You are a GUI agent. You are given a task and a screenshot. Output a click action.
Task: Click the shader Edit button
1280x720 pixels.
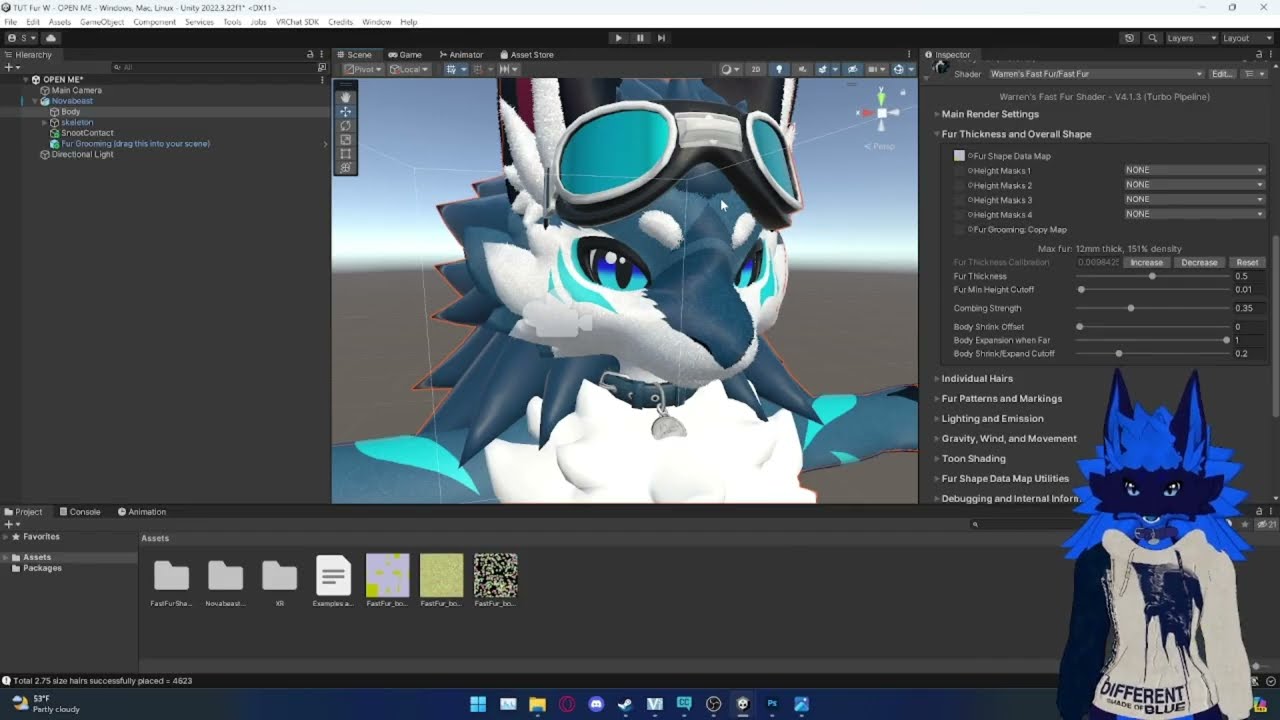click(x=1222, y=74)
